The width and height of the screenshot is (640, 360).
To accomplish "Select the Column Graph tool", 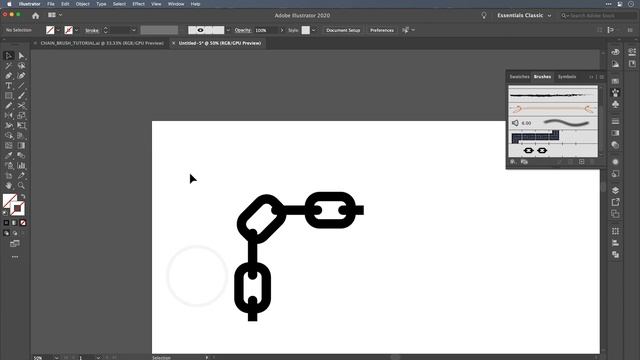I will 21,166.
